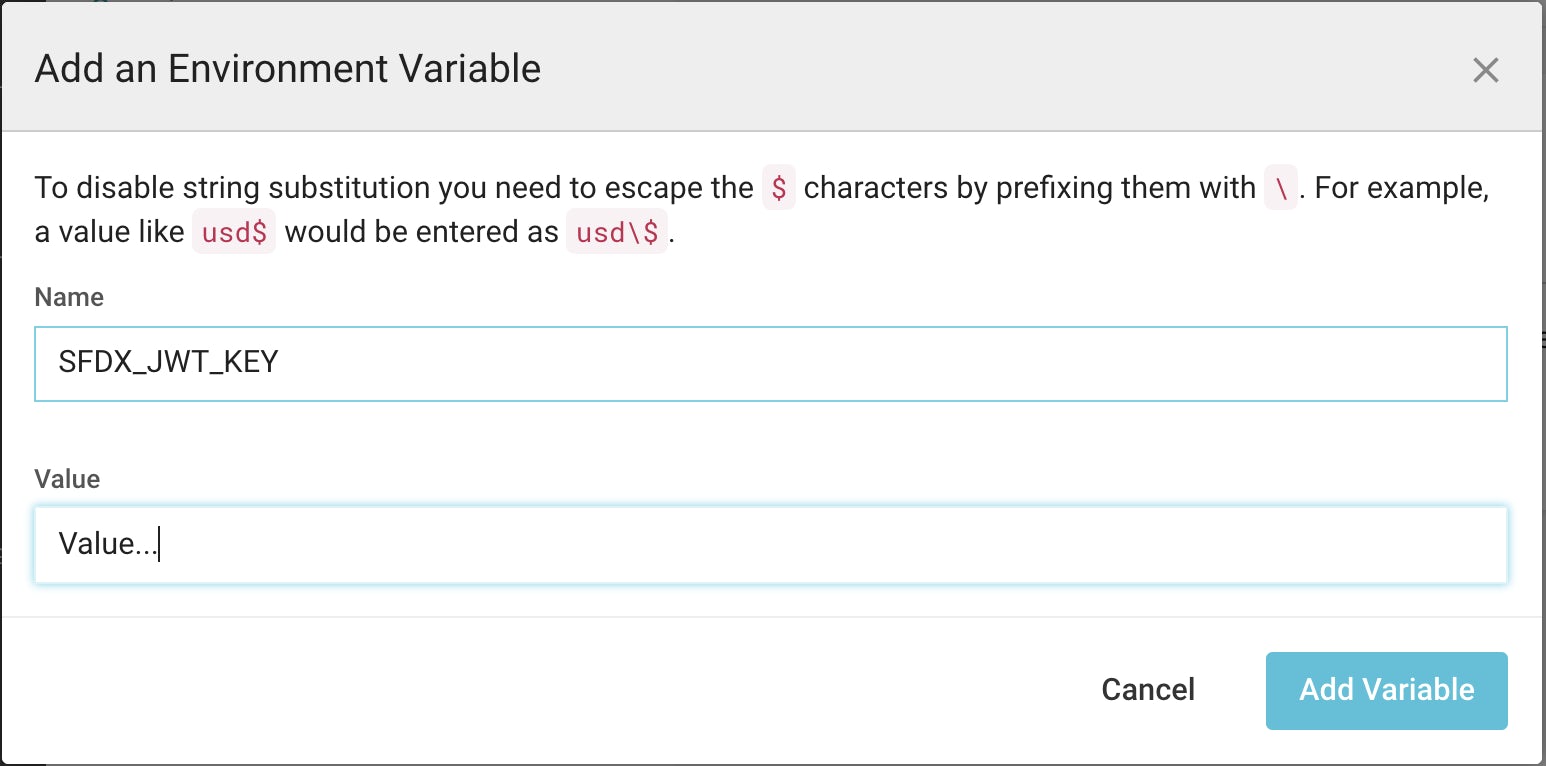
Task: Click Add Variable to save the variable
Action: pyautogui.click(x=1386, y=690)
